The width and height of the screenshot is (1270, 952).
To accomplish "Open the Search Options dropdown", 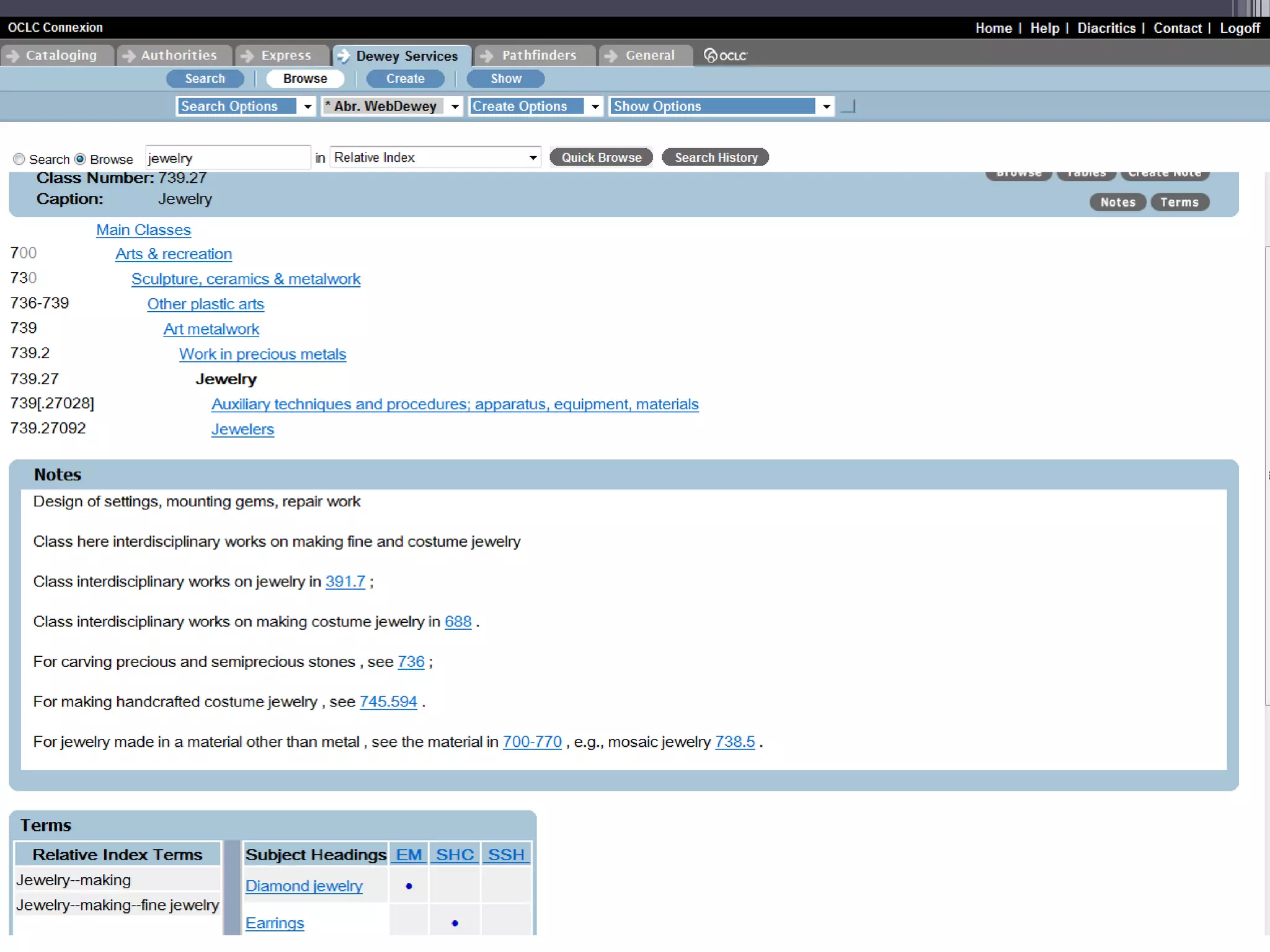I will tap(308, 107).
